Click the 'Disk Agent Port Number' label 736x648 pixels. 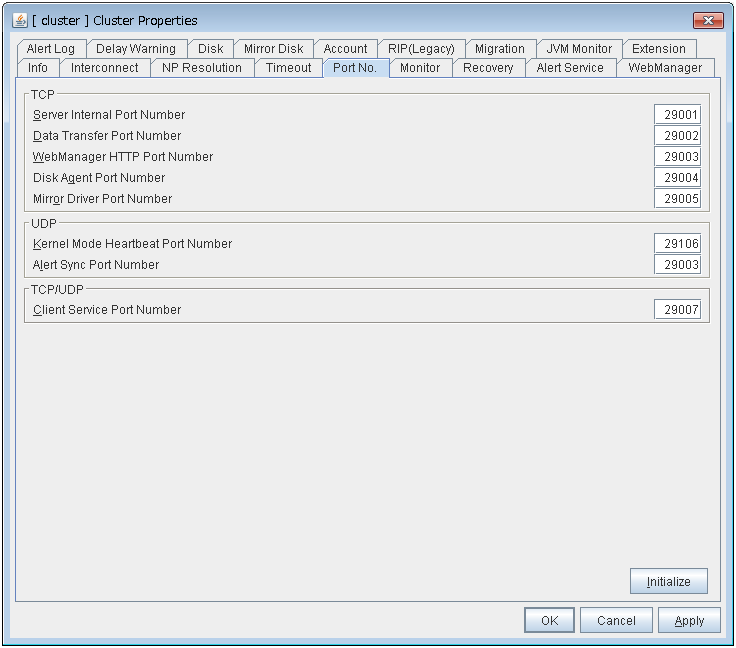(x=99, y=178)
